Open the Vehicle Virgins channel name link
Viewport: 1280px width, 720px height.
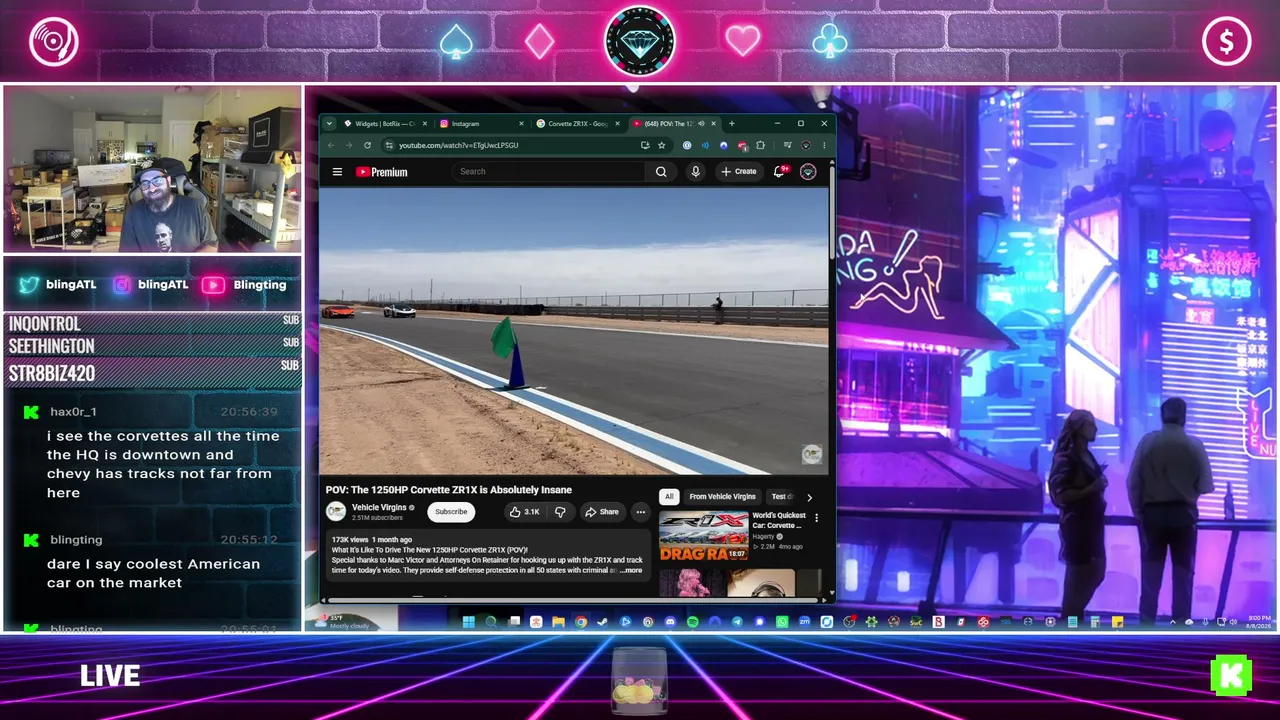(379, 507)
